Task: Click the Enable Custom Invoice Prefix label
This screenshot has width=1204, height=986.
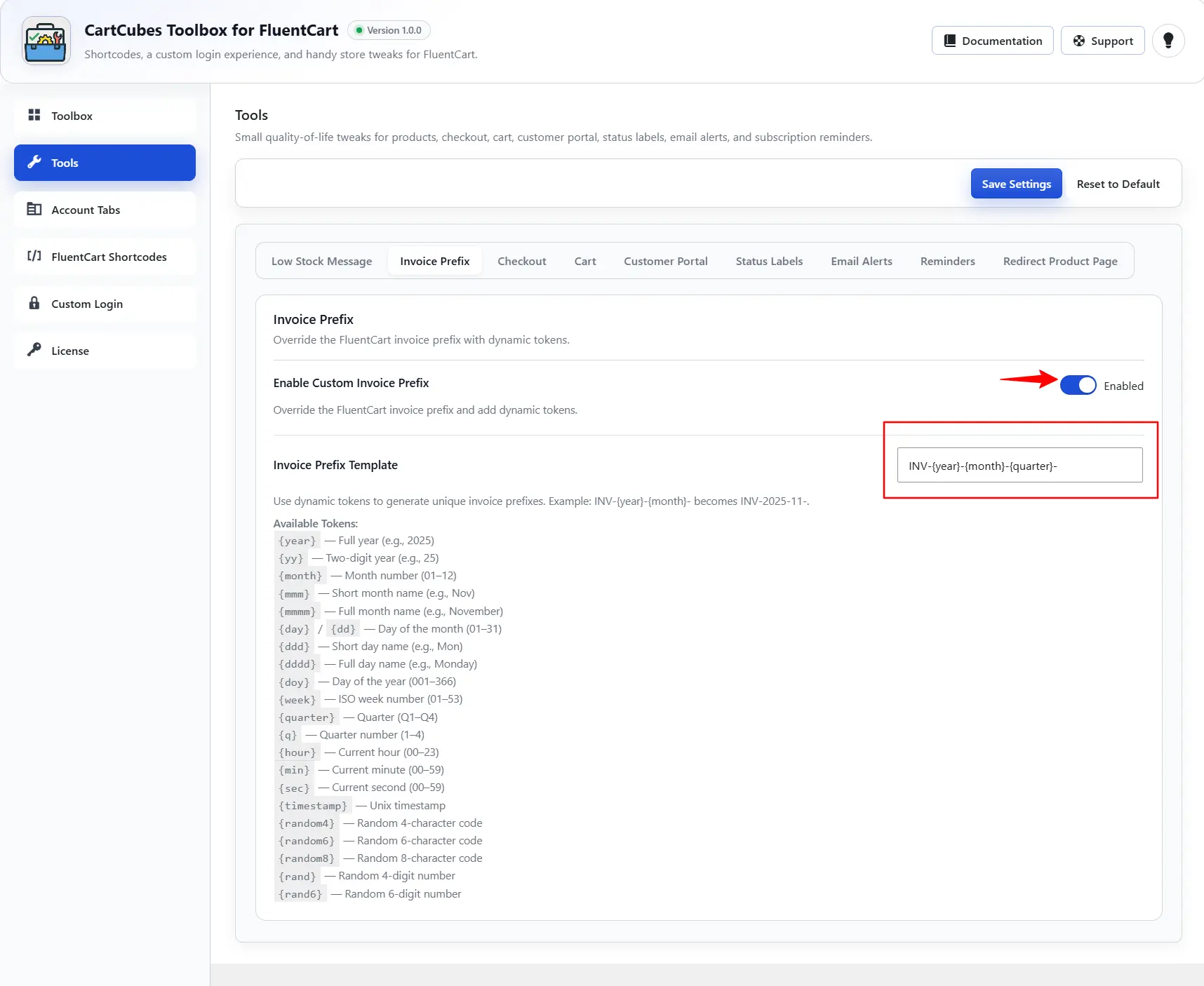Action: click(351, 383)
